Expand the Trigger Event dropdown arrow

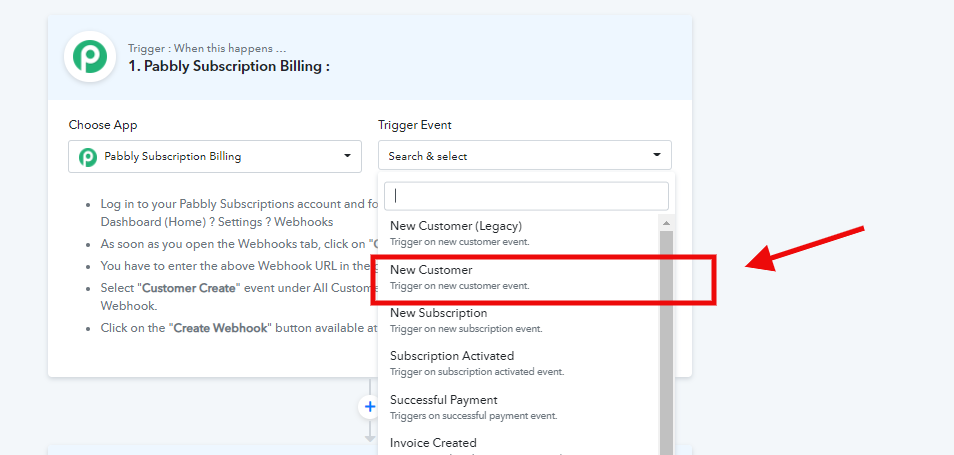click(656, 155)
